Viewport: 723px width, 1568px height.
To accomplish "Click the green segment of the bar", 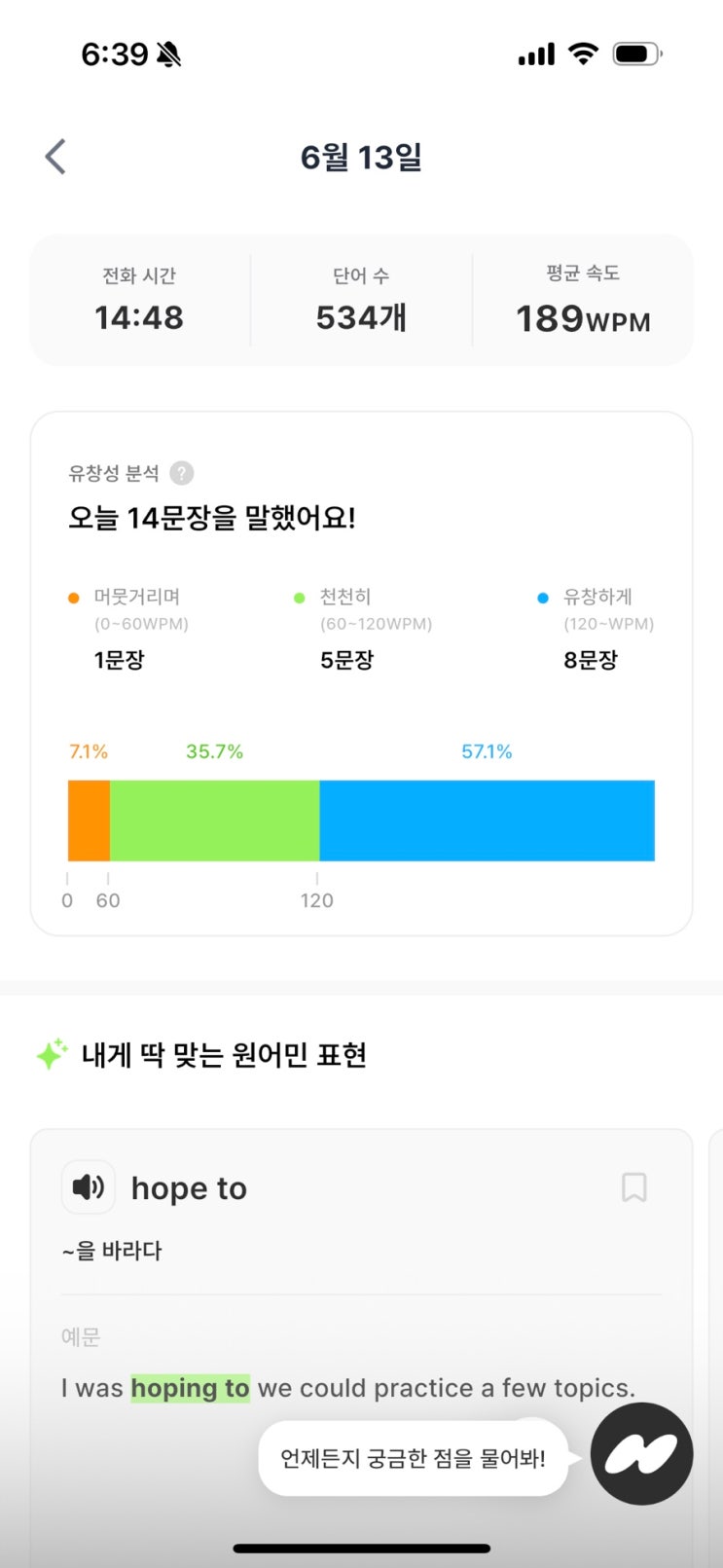I will point(214,820).
